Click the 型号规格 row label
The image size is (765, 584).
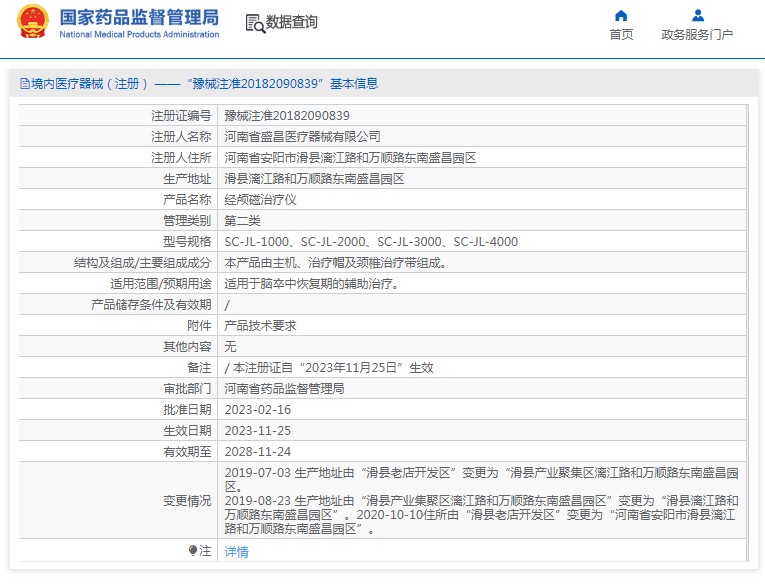[187, 242]
